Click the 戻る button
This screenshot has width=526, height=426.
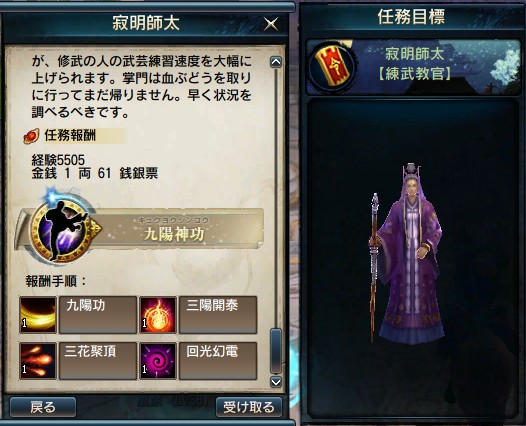(x=43, y=407)
